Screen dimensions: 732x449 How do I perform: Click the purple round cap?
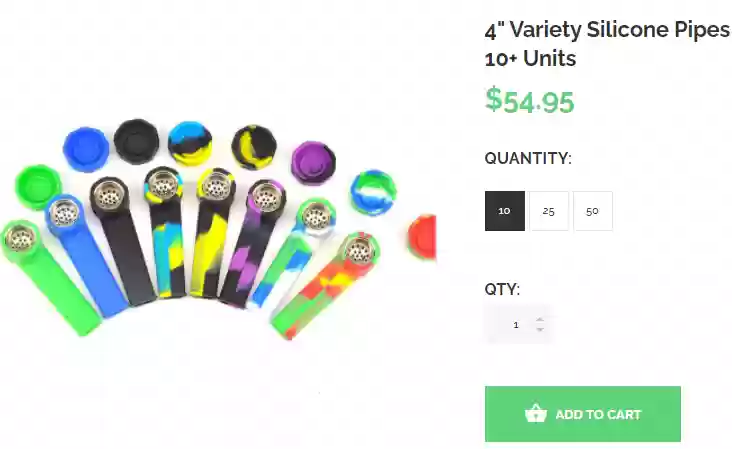pos(313,163)
